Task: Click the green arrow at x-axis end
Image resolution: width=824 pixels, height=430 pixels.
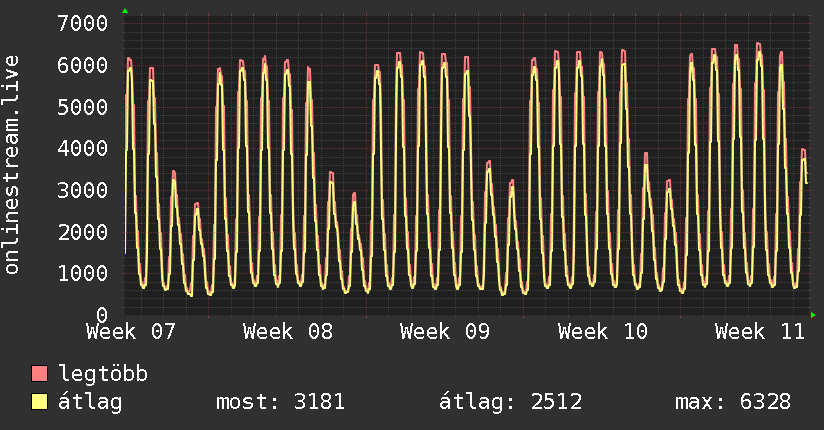Action: (x=813, y=315)
